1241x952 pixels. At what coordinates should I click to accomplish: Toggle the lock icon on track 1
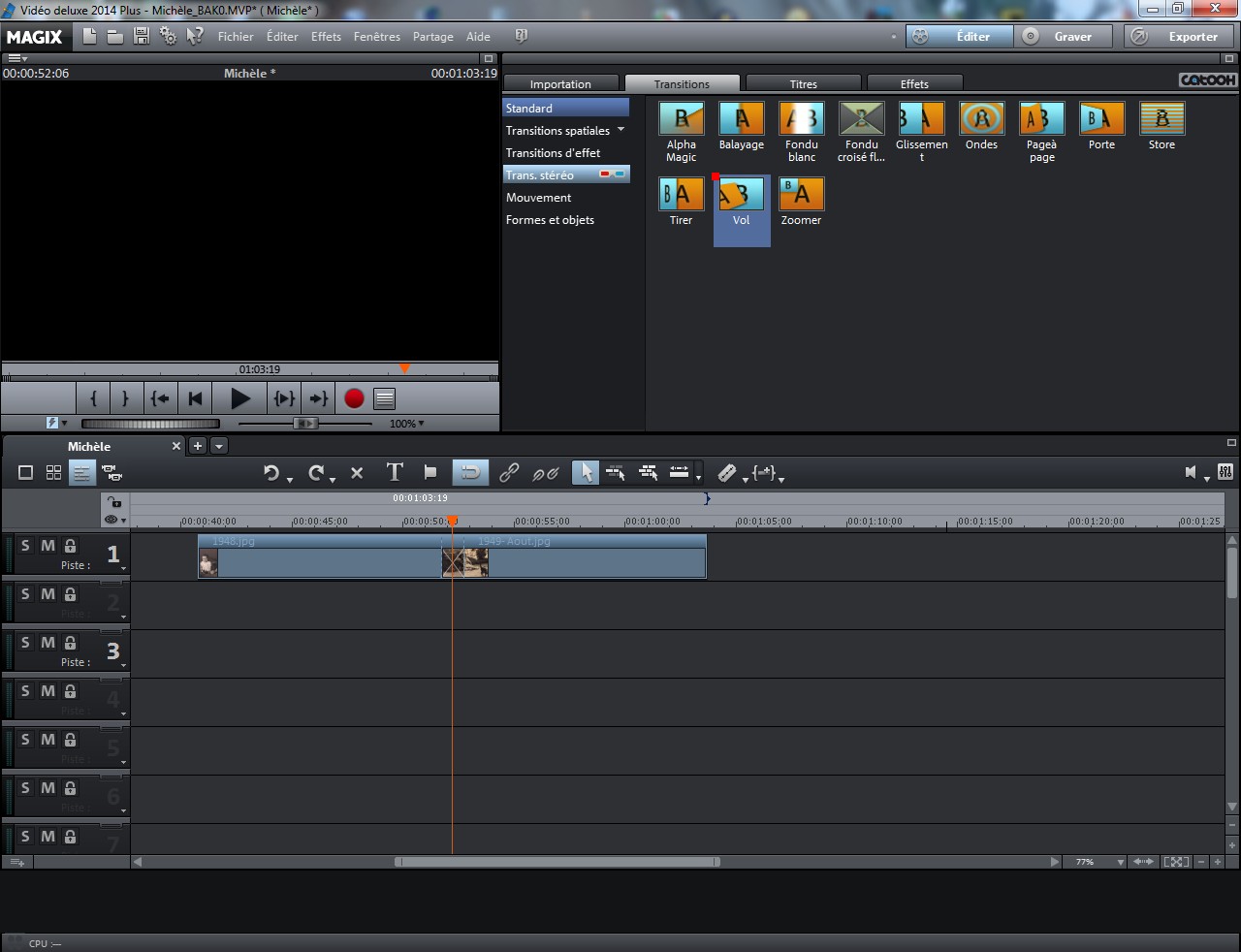click(x=70, y=546)
